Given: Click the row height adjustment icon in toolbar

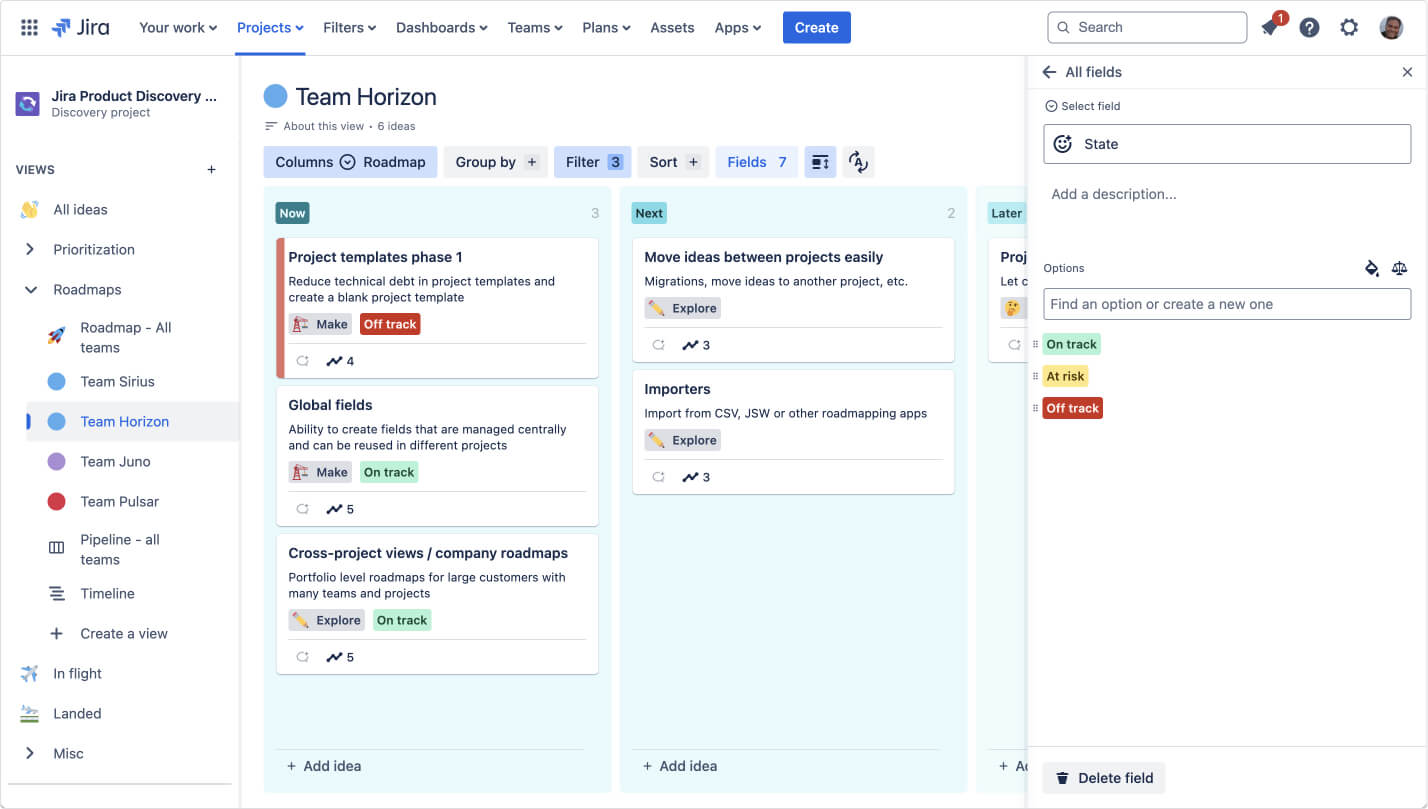Looking at the screenshot, I should (820, 161).
